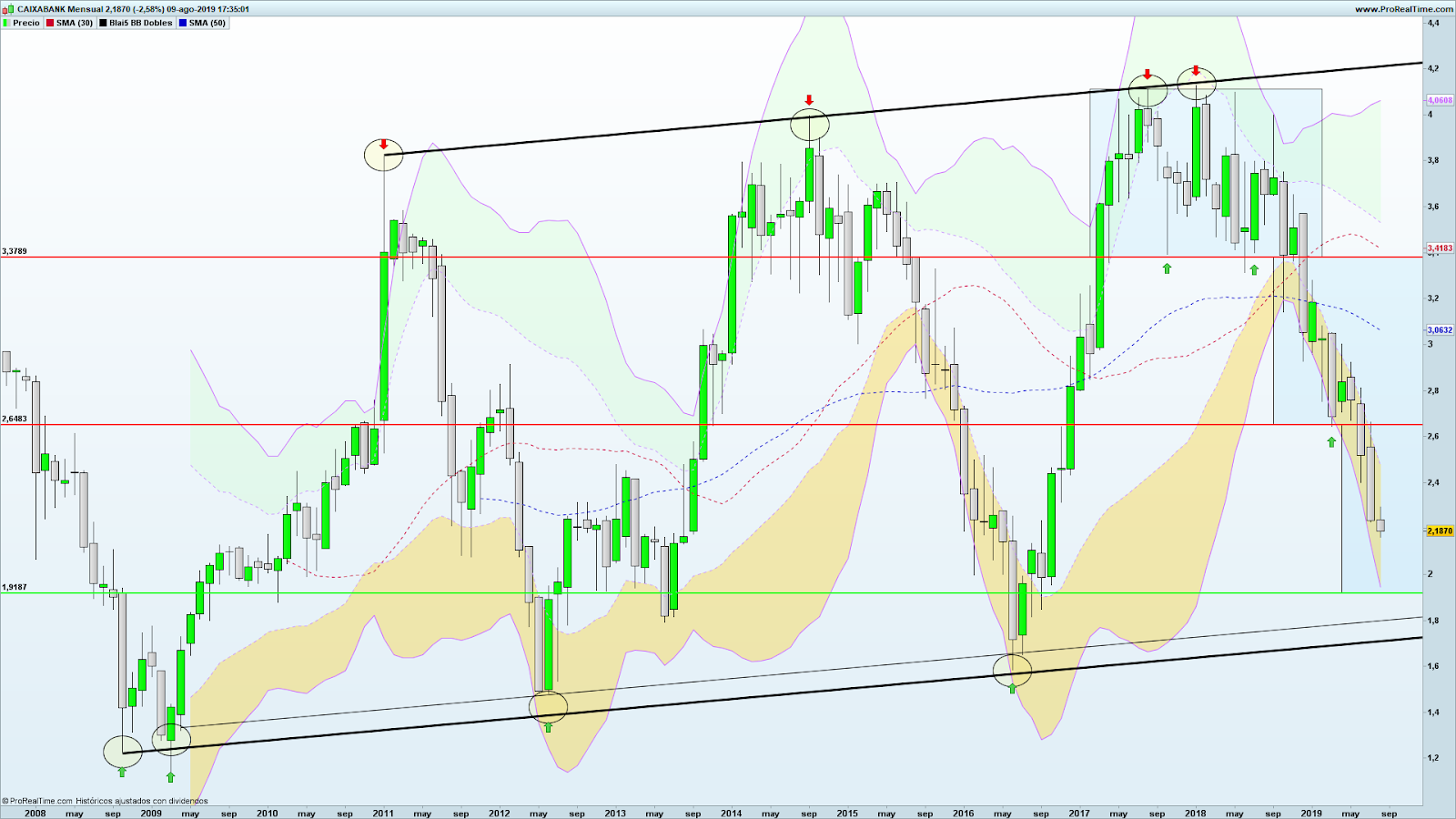Viewport: 1456px width, 819px height.
Task: Select the 1,9187 support level label
Action: (15, 588)
